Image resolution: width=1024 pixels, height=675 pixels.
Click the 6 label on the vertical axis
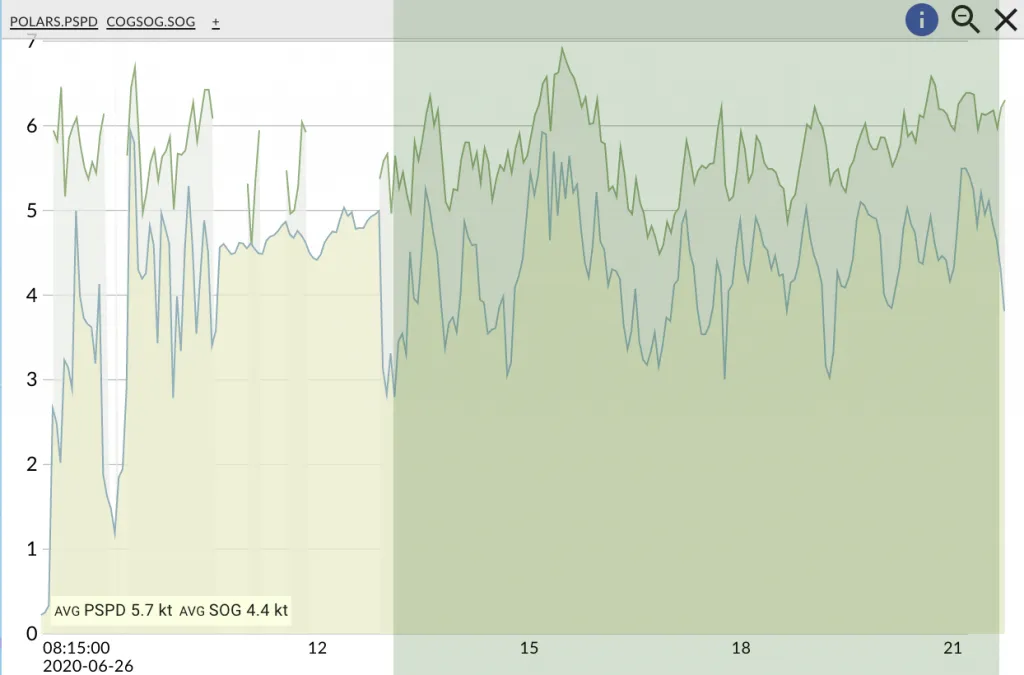32,126
